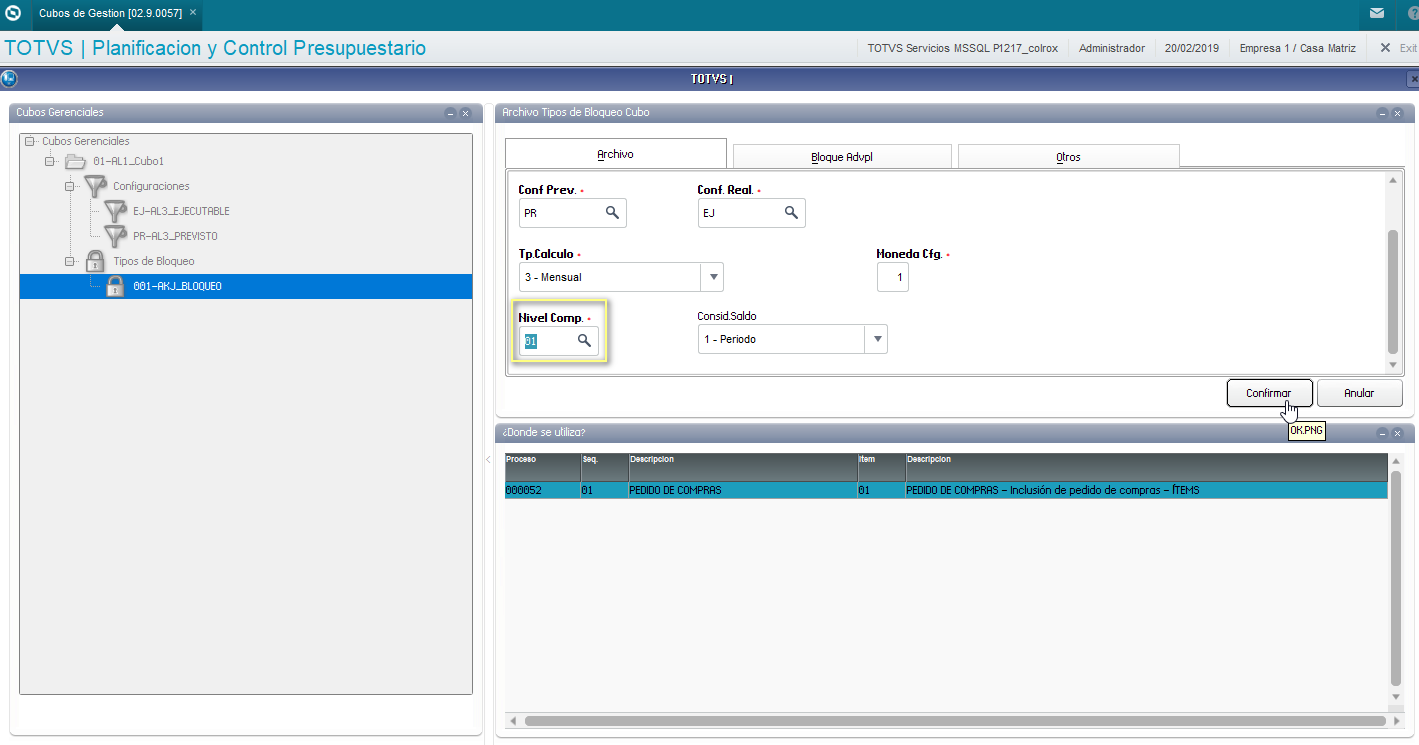Switch to the Otros tab

[1068, 157]
